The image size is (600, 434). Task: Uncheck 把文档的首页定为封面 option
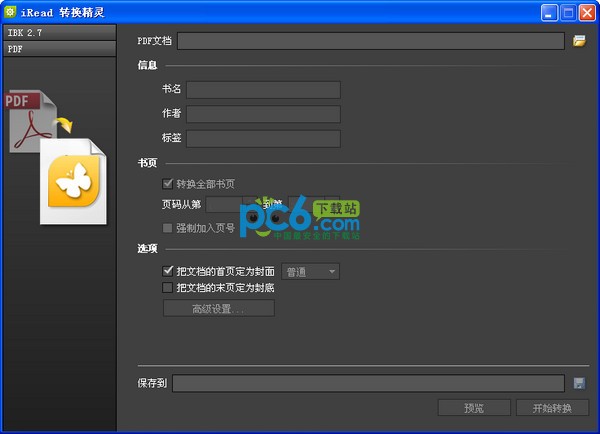tap(167, 271)
